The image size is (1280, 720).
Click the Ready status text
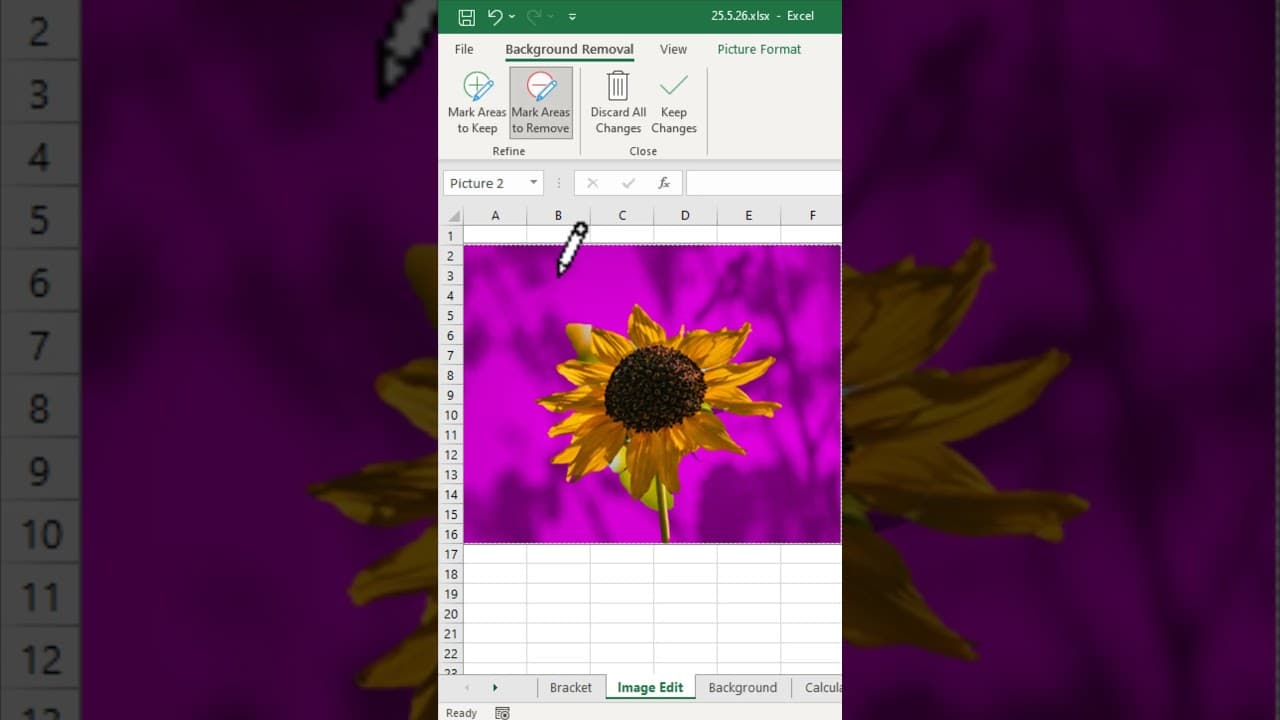click(461, 713)
